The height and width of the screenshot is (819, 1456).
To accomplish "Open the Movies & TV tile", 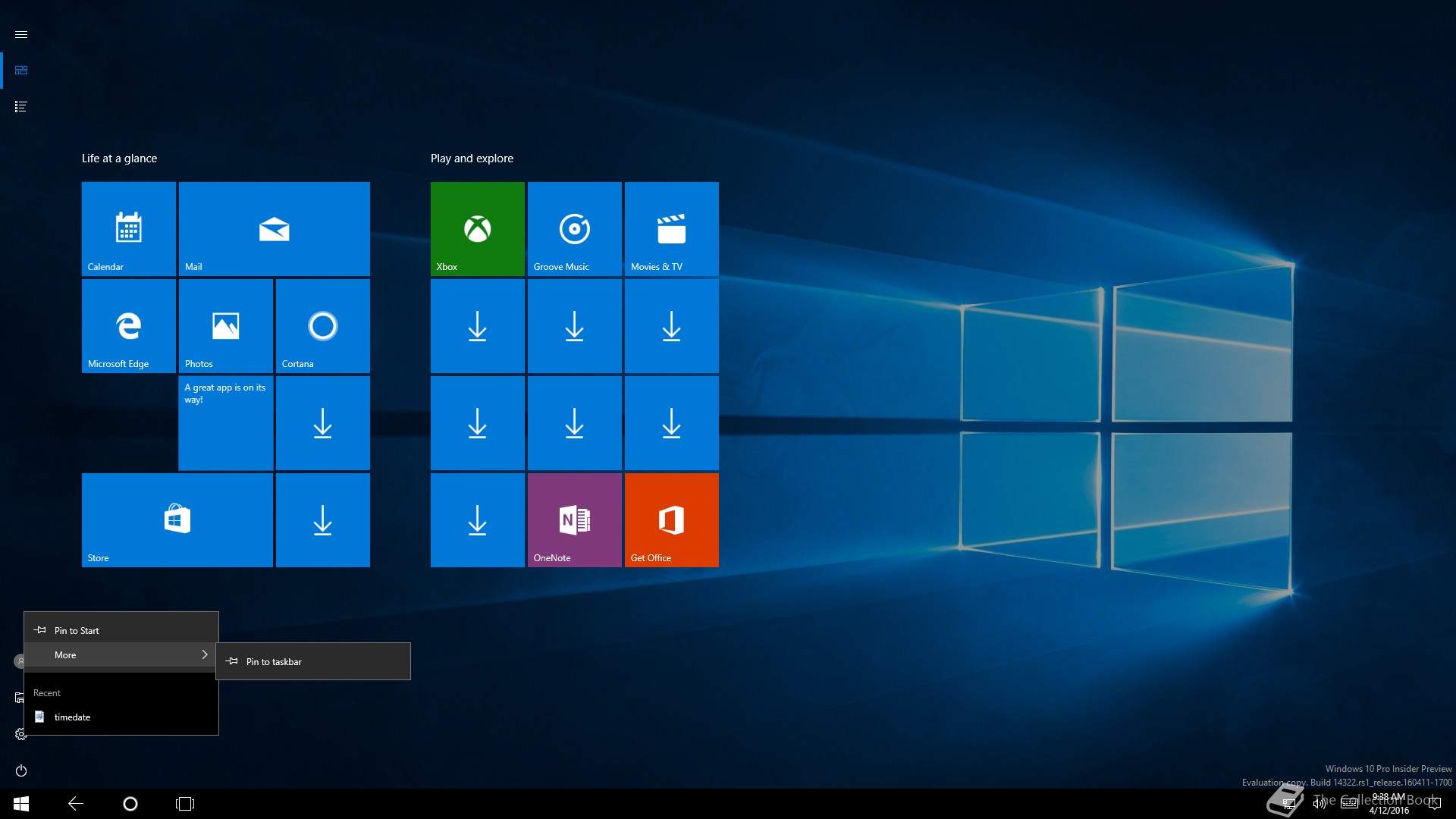I will (672, 229).
